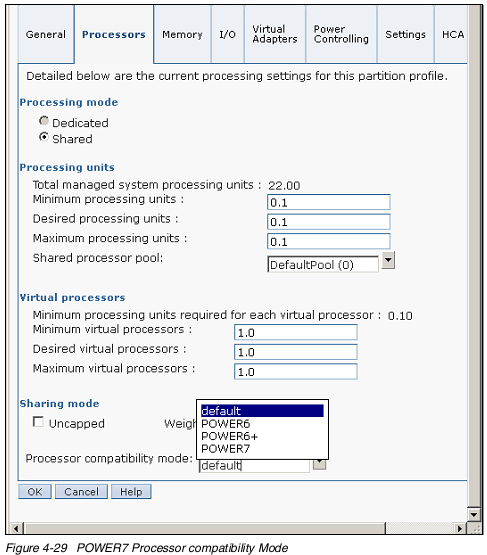This screenshot has width=487, height=555.
Task: Open the I/O tab
Action: coord(228,35)
